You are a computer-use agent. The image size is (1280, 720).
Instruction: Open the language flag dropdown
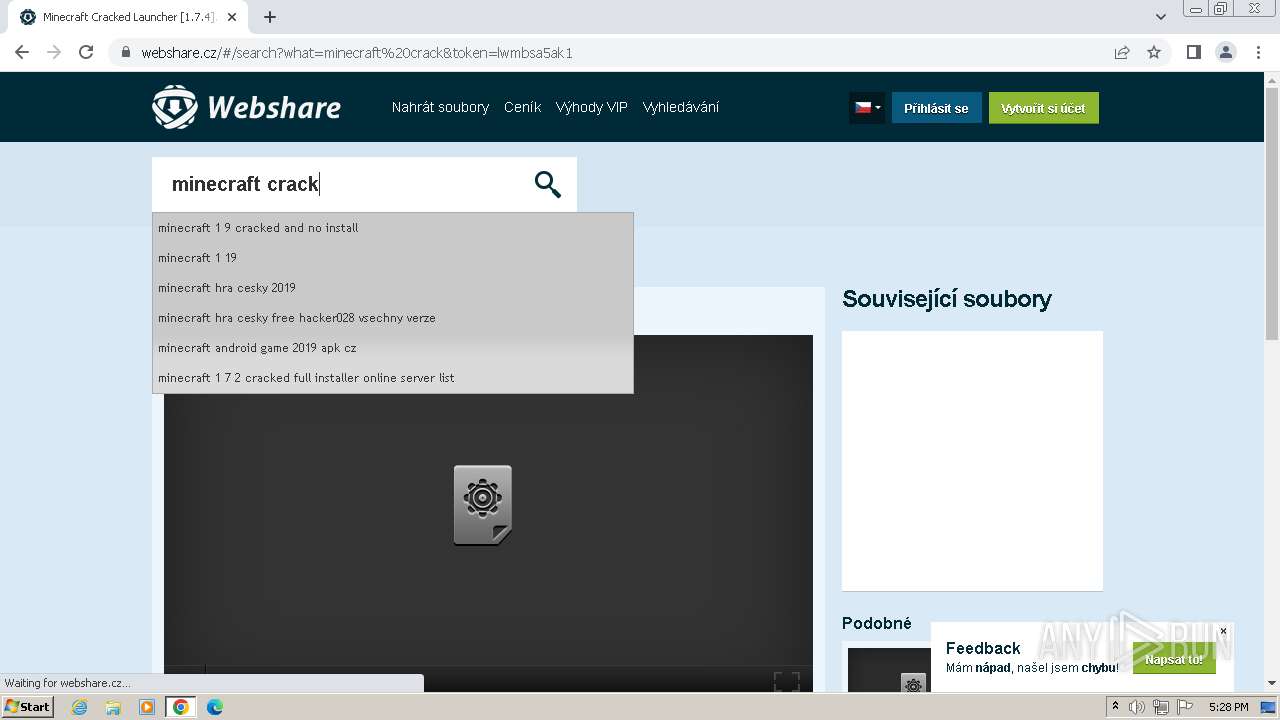pyautogui.click(x=867, y=108)
